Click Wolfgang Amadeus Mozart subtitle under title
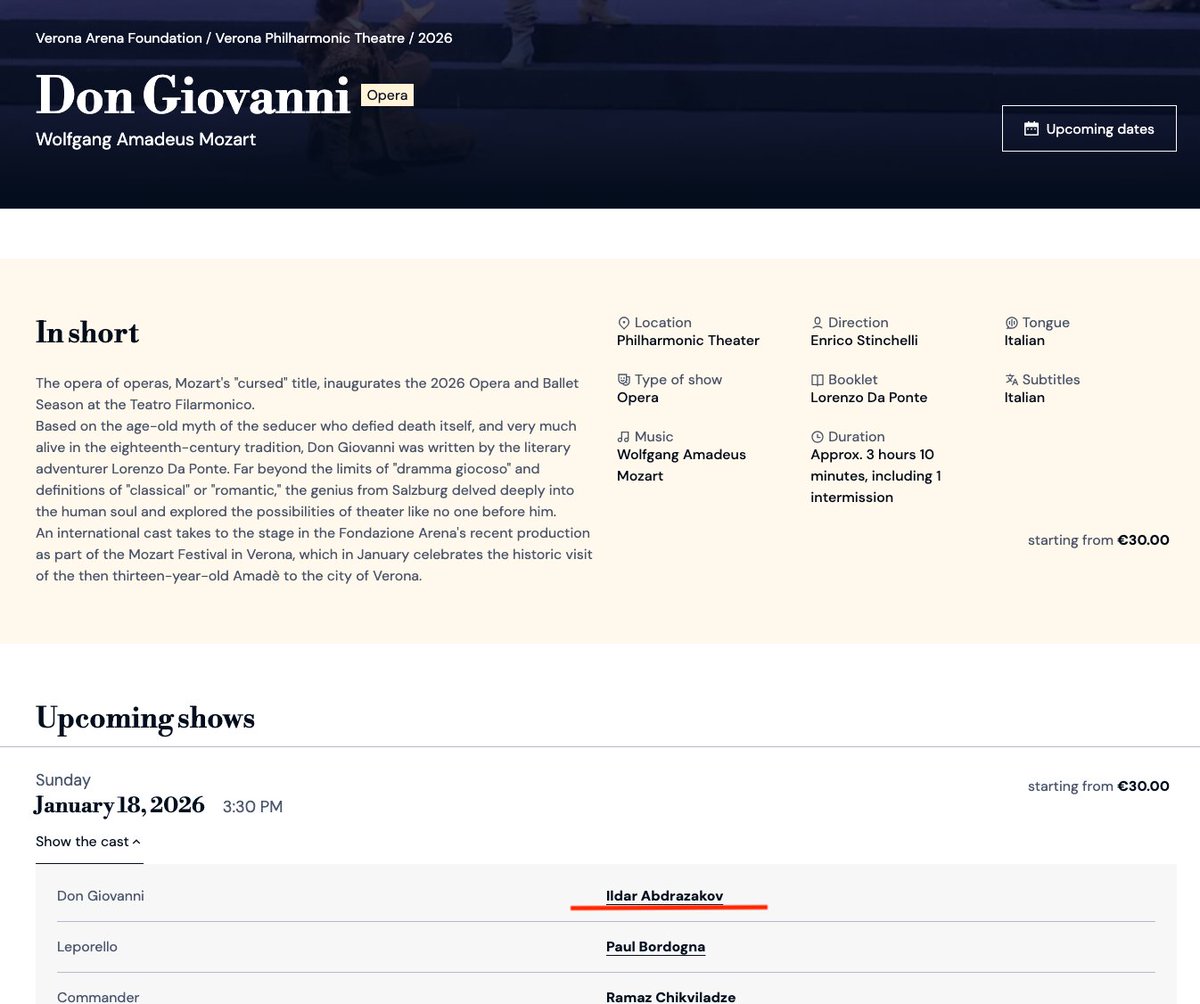This screenshot has height=1004, width=1200. 146,139
